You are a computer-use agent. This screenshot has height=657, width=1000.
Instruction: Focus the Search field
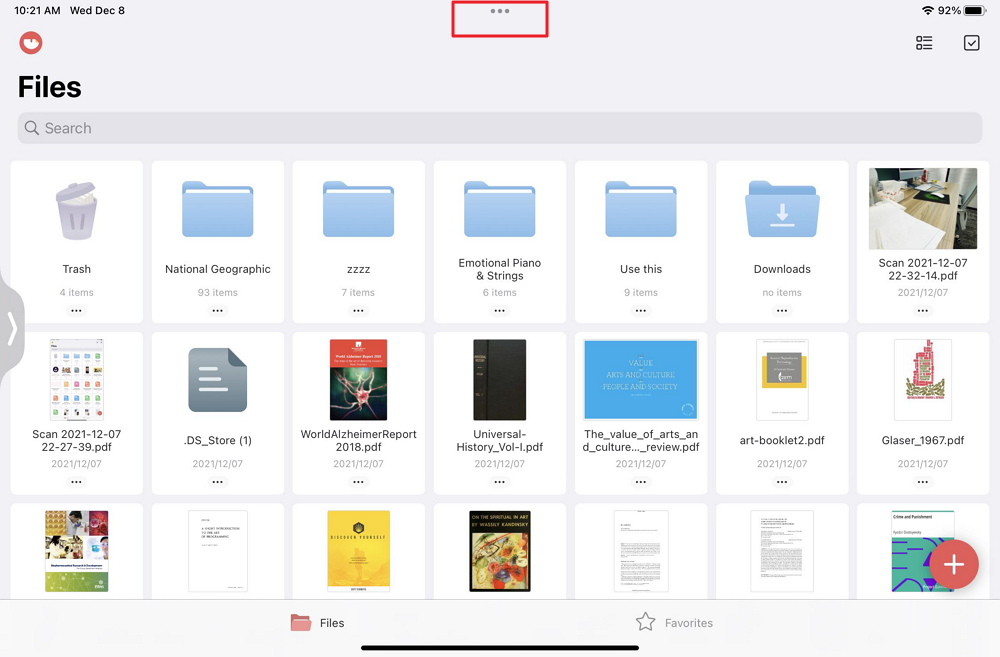click(x=500, y=128)
